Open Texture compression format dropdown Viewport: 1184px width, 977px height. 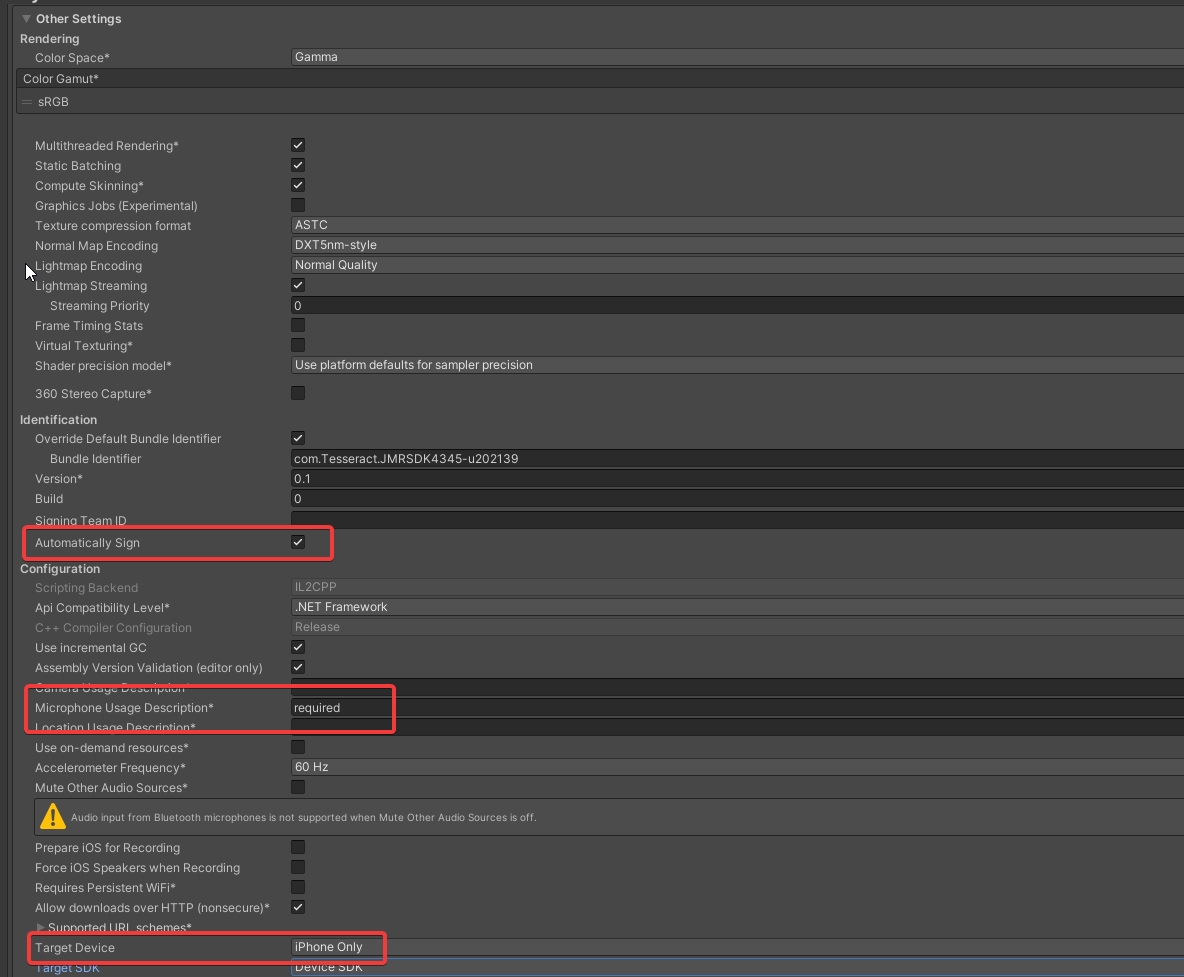coord(736,226)
